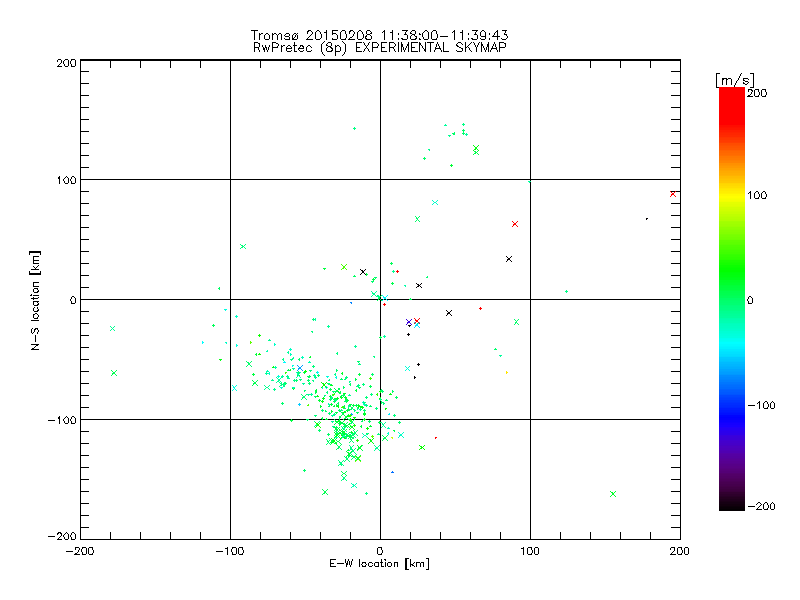The image size is (800, 600).
Task: Select the colorbar tick label '200'
Action: click(757, 93)
